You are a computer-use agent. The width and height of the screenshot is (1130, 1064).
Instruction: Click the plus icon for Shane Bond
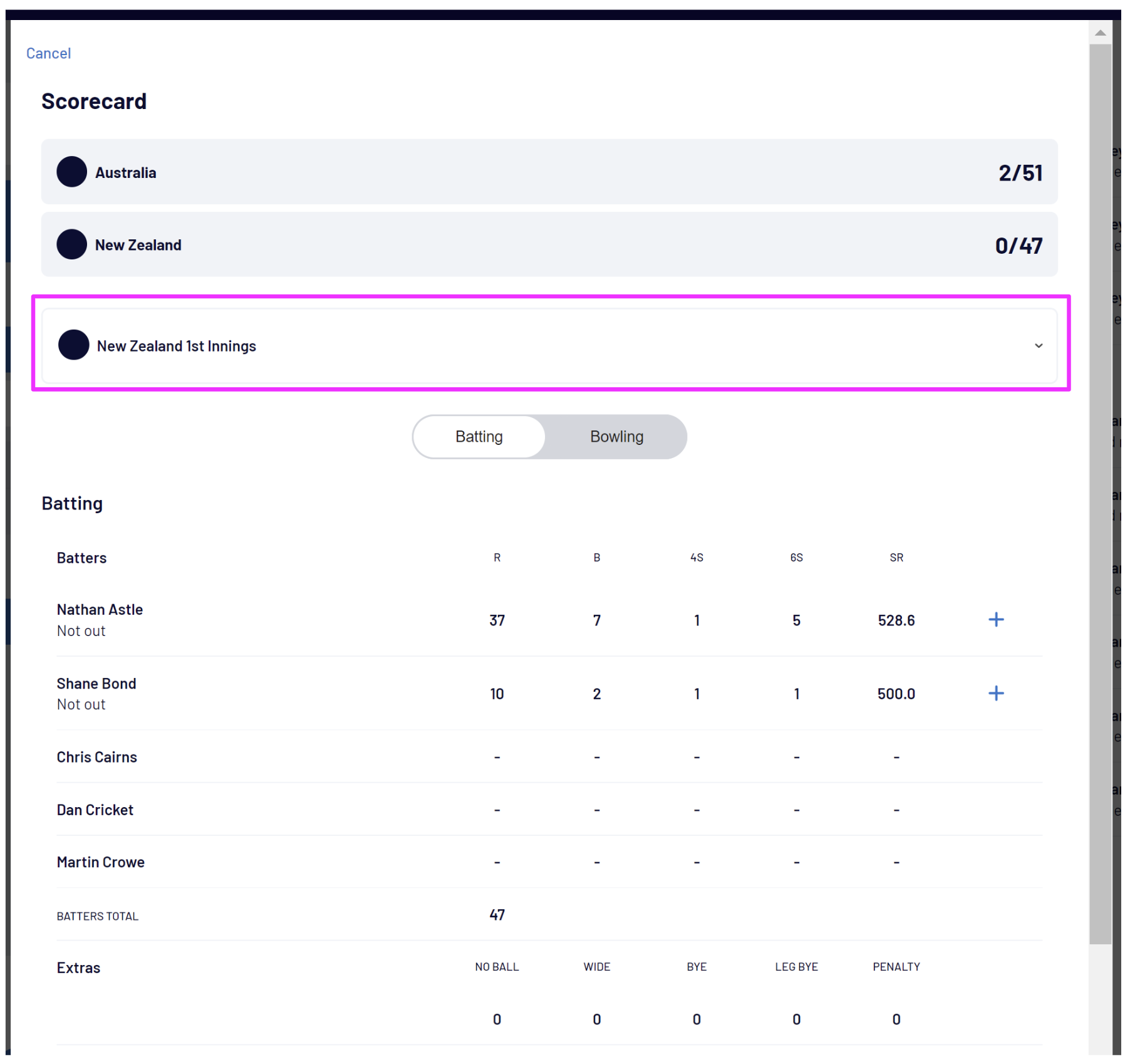click(995, 693)
